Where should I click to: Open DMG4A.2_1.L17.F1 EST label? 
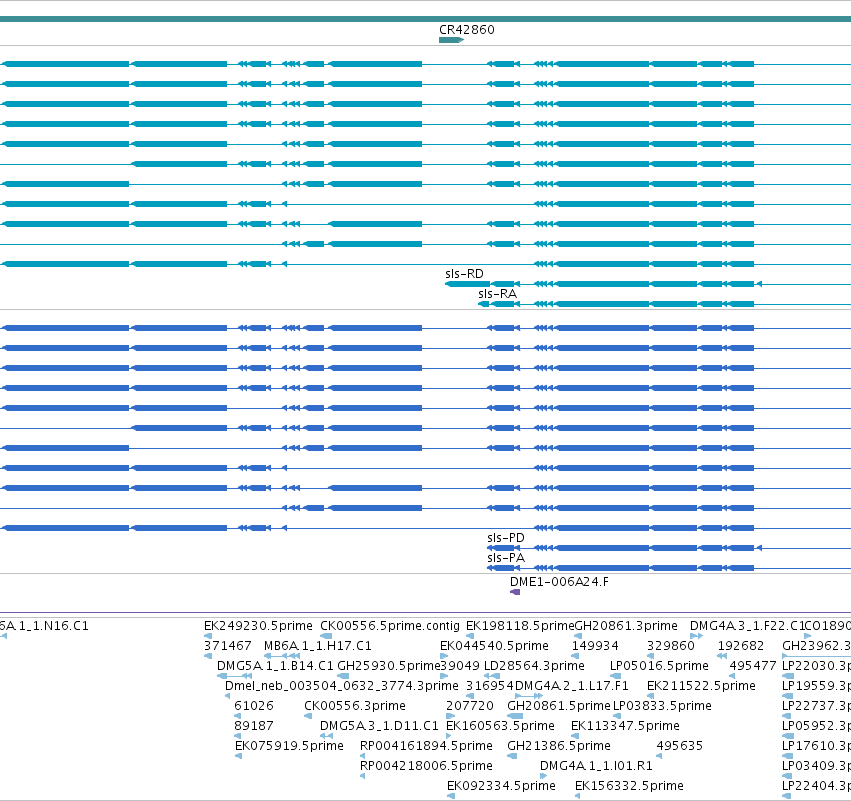pyautogui.click(x=571, y=686)
